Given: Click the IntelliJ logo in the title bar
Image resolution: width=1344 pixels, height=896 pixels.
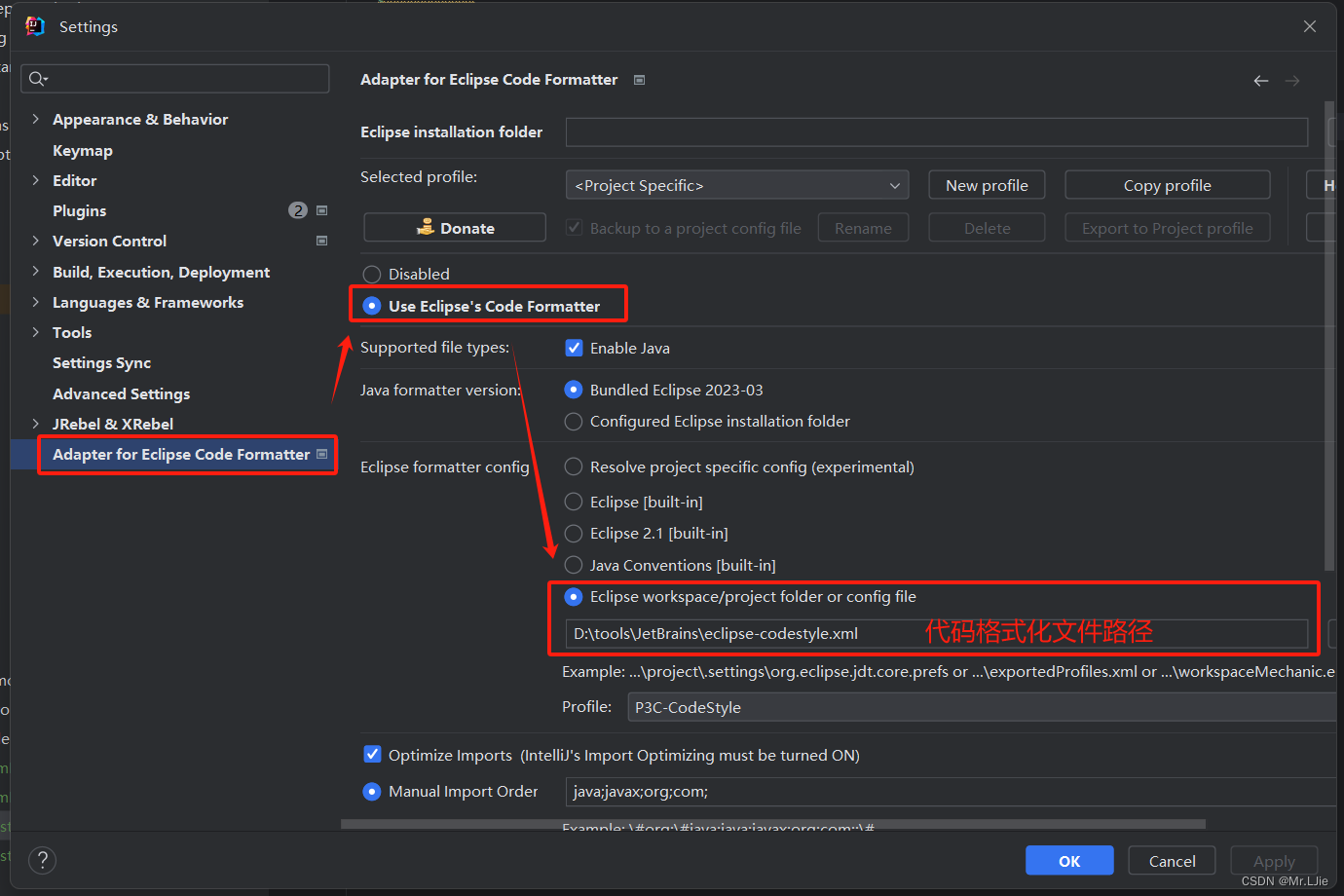Looking at the screenshot, I should (x=35, y=26).
